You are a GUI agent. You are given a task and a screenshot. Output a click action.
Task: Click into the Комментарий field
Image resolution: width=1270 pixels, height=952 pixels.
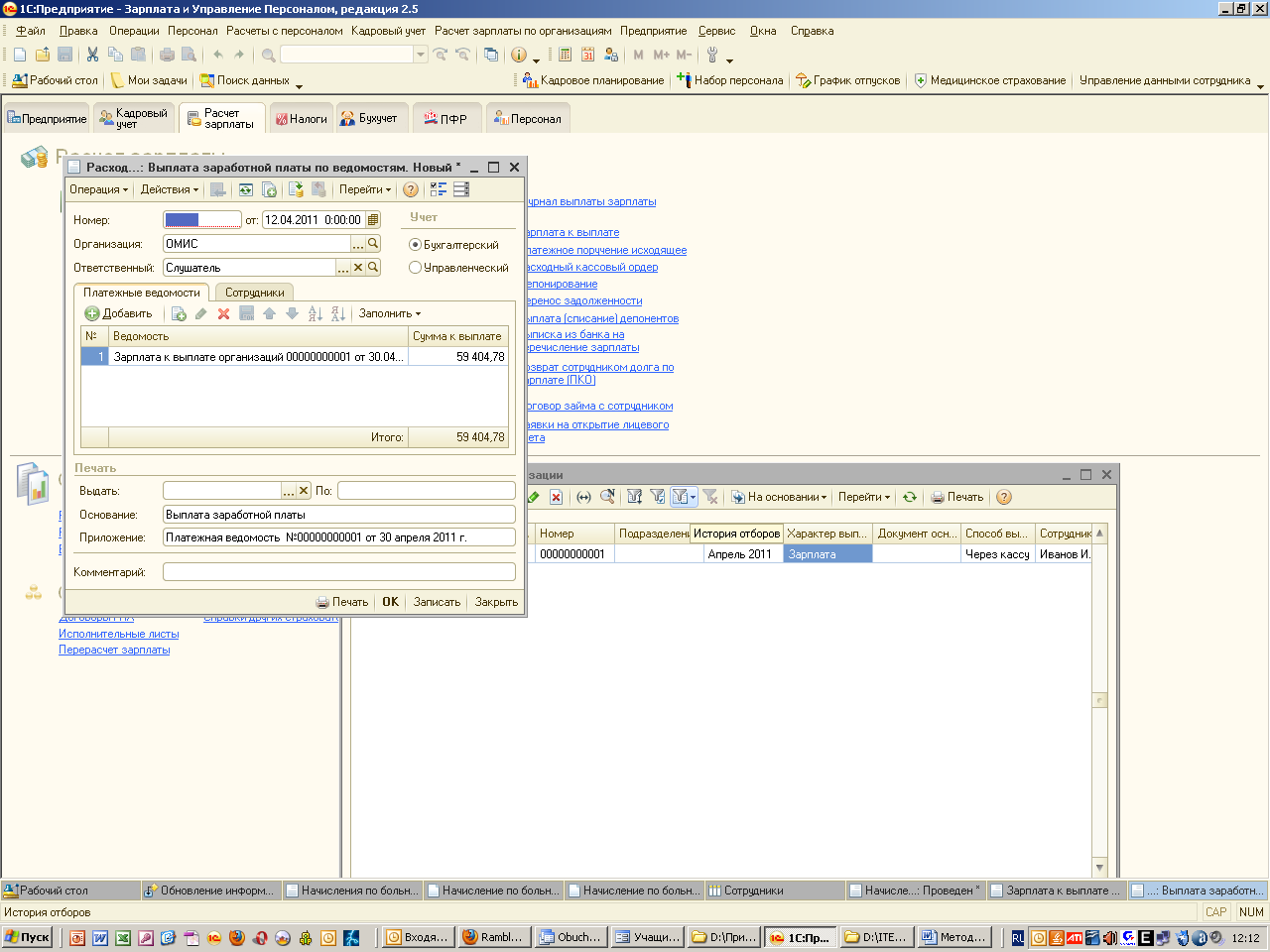coord(339,572)
